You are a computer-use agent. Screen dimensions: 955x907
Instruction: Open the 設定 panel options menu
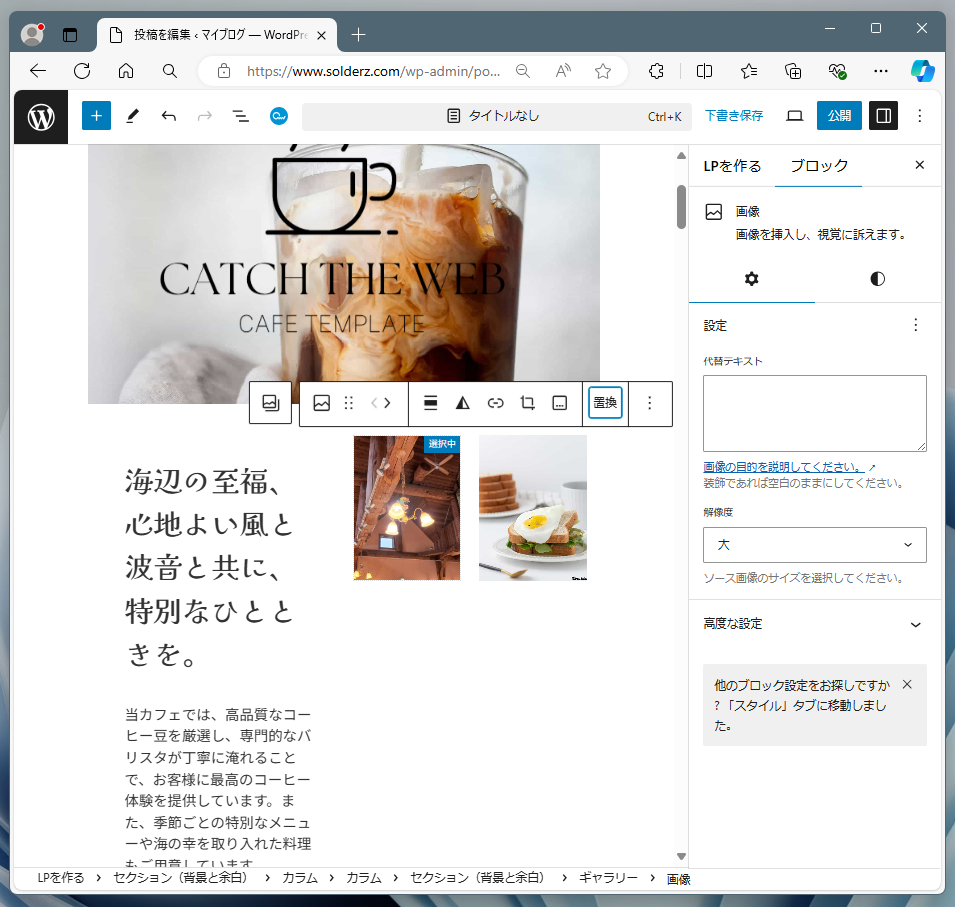915,325
